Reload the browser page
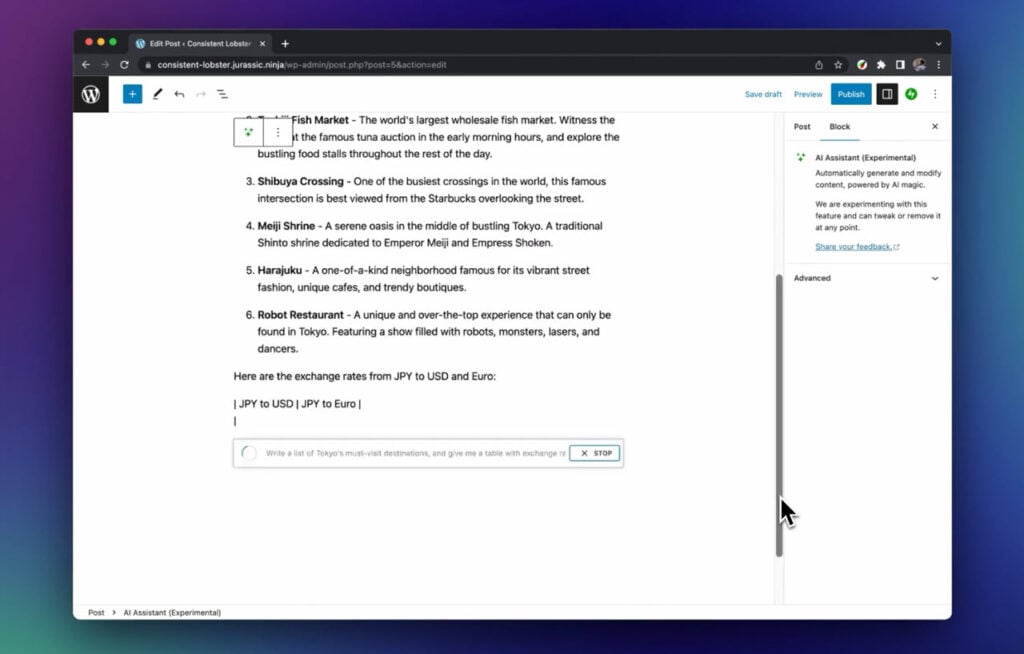This screenshot has height=654, width=1024. 124,65
